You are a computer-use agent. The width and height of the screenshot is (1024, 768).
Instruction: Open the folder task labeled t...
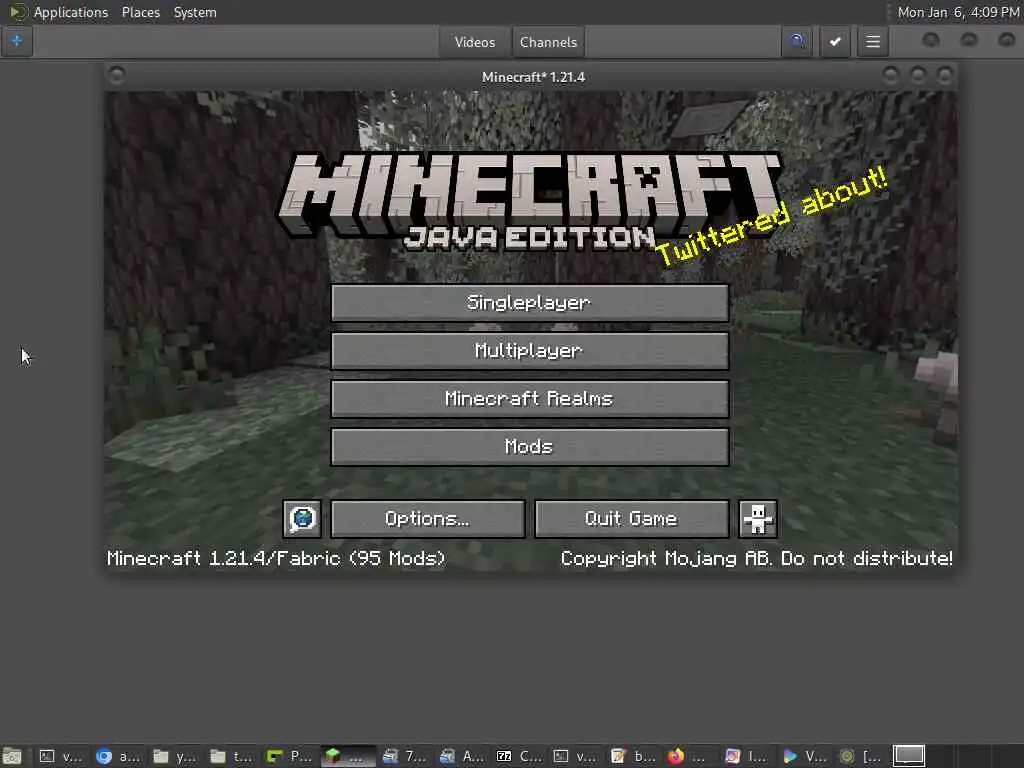(x=231, y=756)
